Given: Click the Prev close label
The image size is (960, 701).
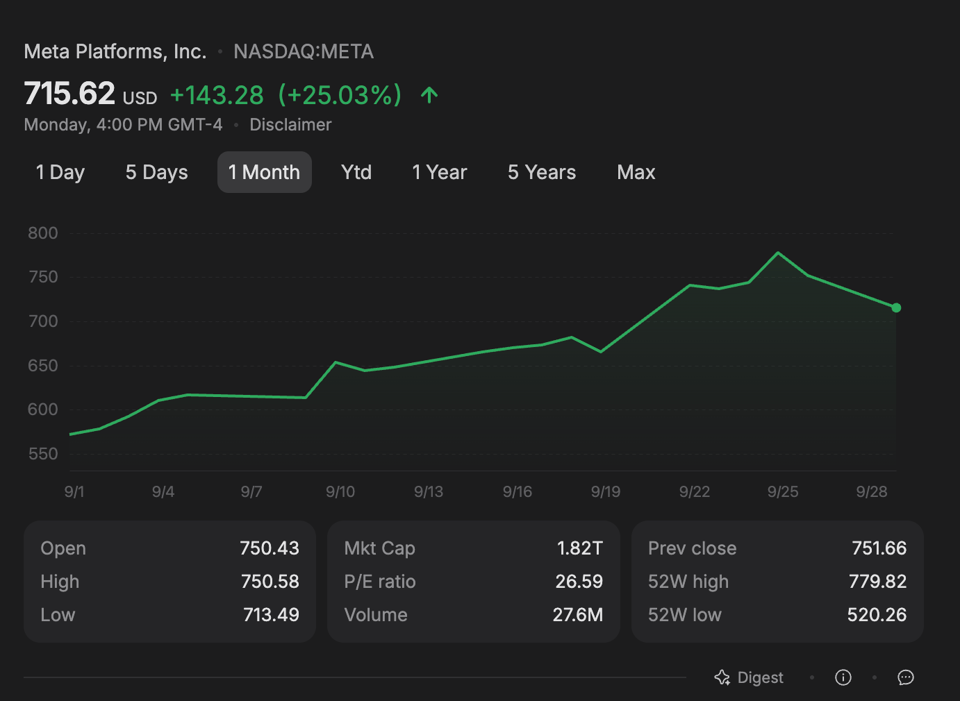Looking at the screenshot, I should (x=692, y=548).
